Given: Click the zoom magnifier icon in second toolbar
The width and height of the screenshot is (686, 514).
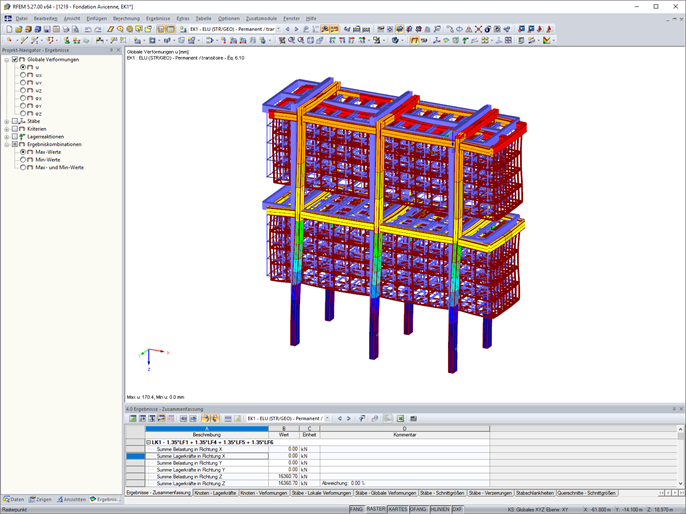Looking at the screenshot, I should 291,40.
